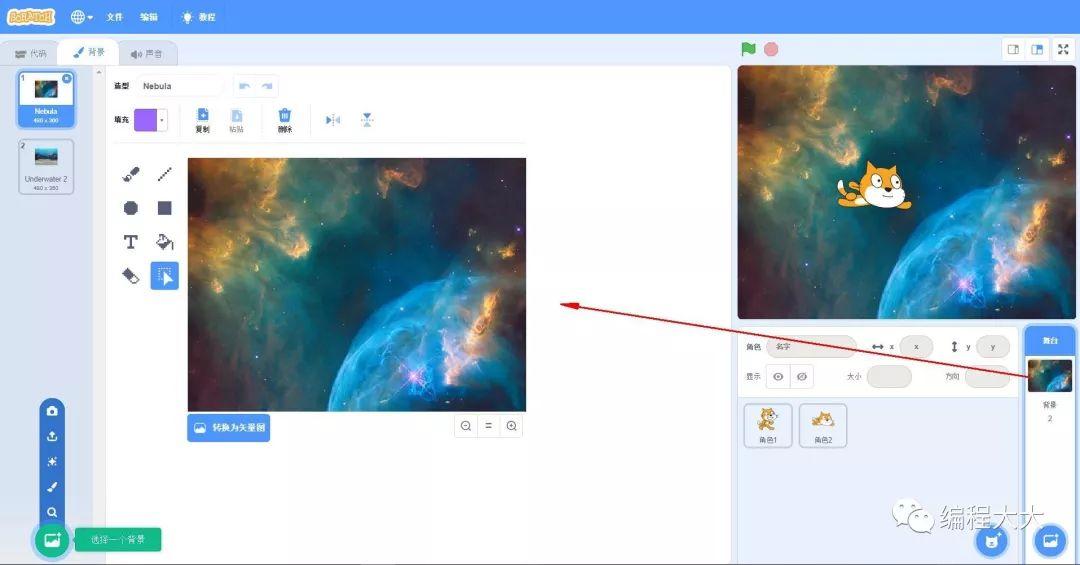1080x565 pixels.
Task: Click the paint new backdrop brush icon
Action: [x=52, y=487]
